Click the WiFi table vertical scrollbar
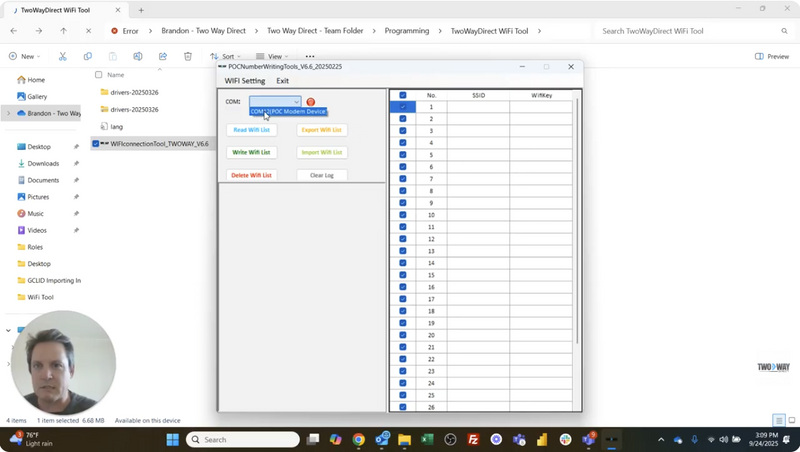This screenshot has width=800, height=452. (577, 250)
